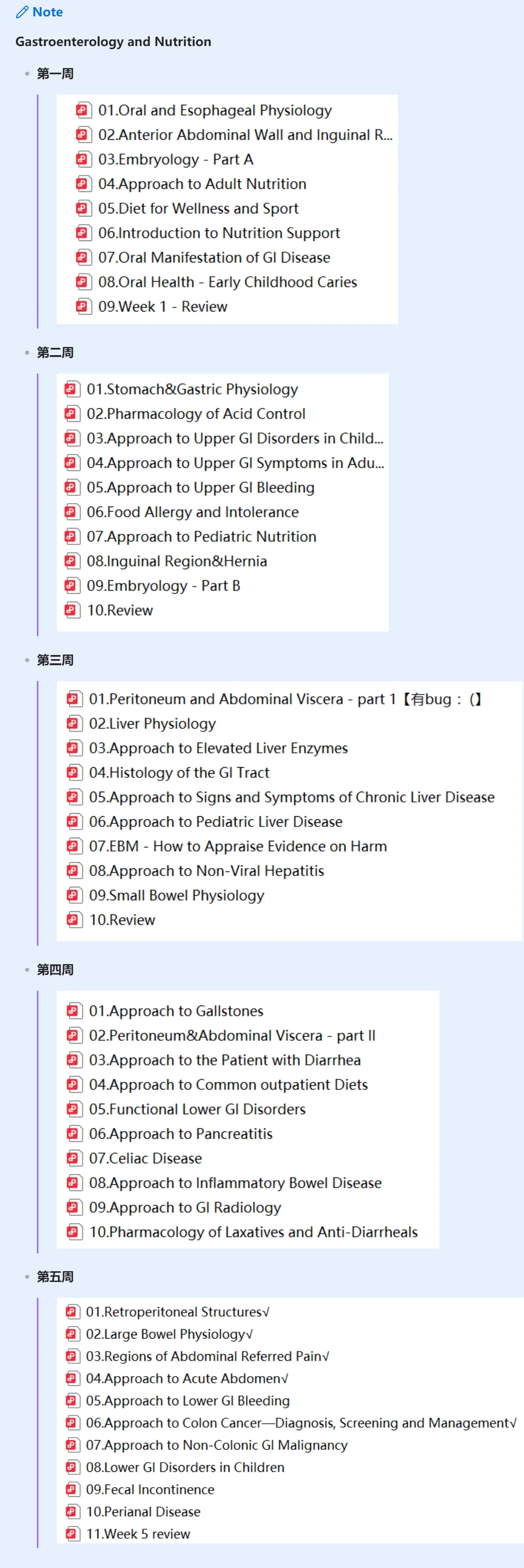Click PDF icon beside Week 1 - Review
Image resolution: width=524 pixels, height=1568 pixels.
83,306
